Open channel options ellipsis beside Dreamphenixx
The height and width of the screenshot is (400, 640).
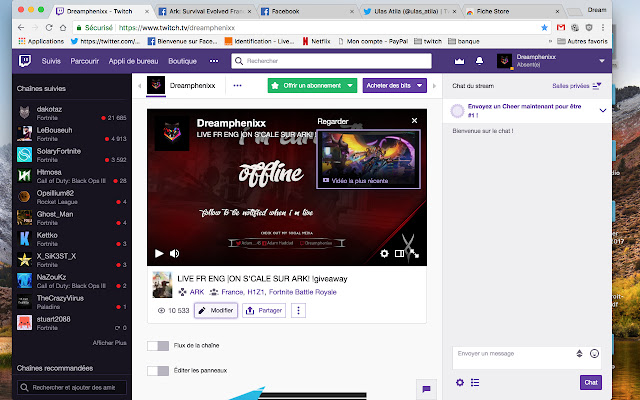[x=237, y=85]
